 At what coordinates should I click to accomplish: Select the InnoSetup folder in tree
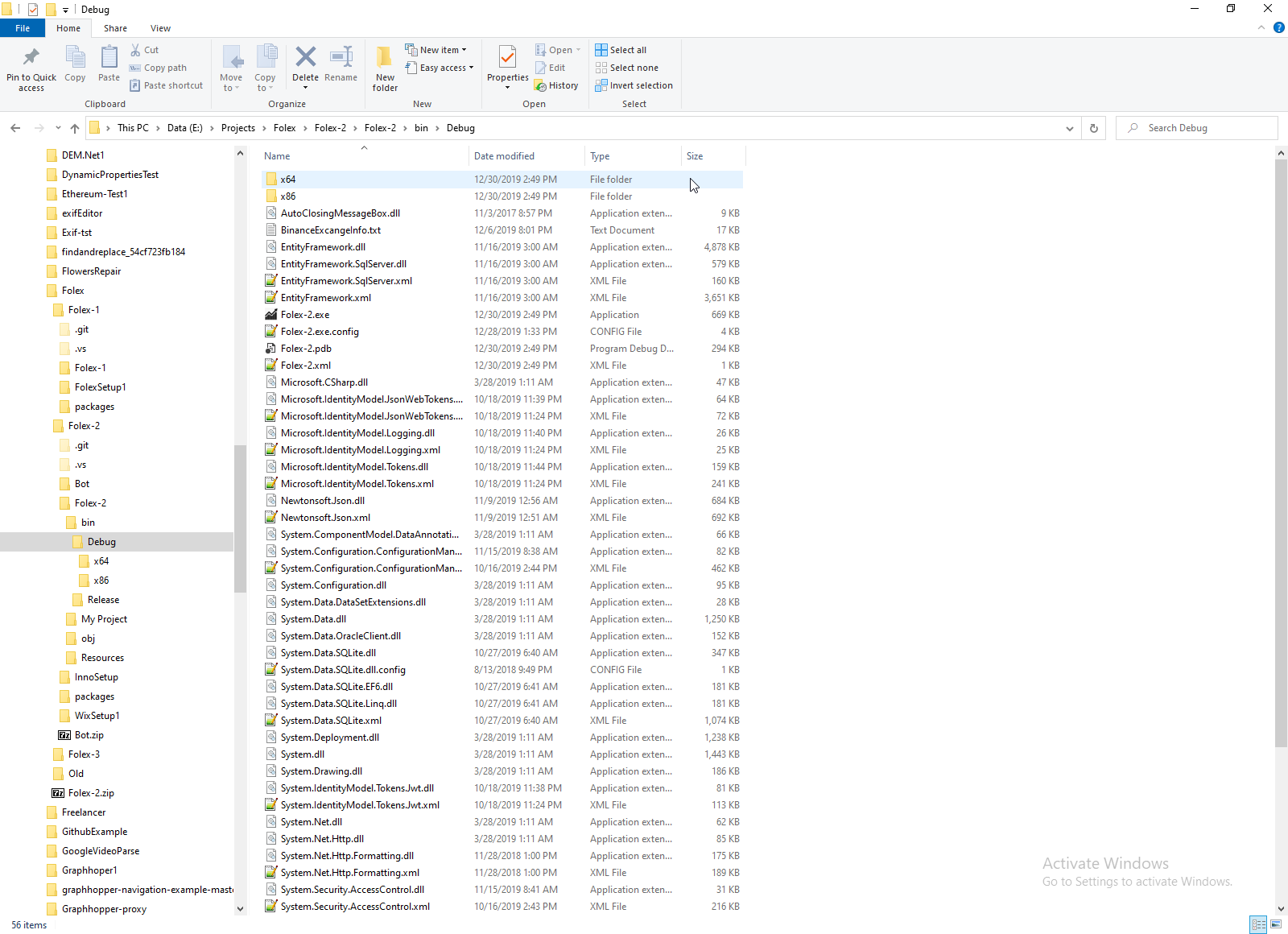tap(96, 677)
